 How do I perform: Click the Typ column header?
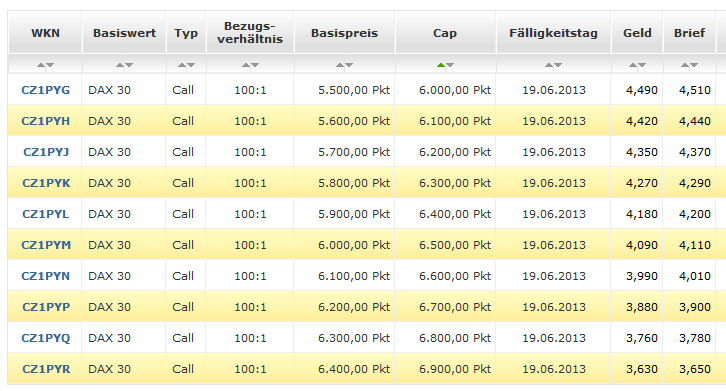pos(186,33)
